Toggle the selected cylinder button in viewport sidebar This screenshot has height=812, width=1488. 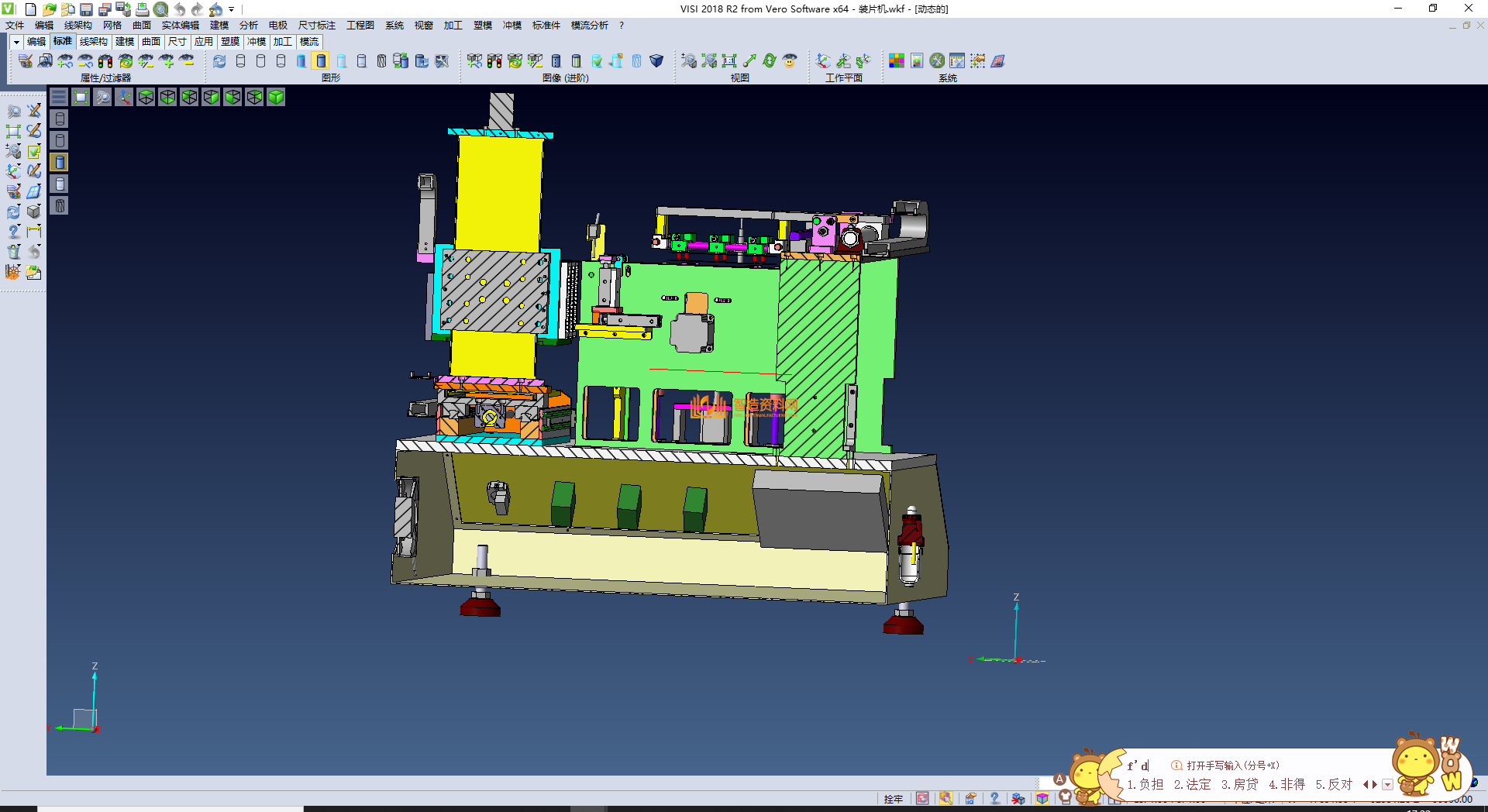click(x=60, y=162)
